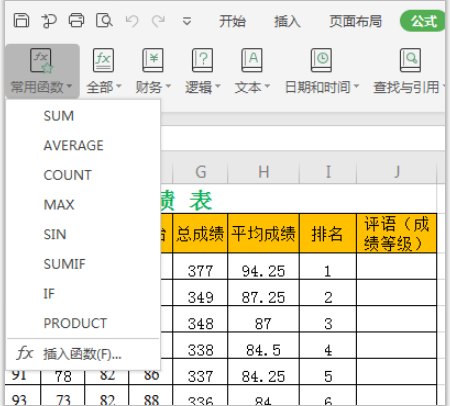Select the cell with average 84.5

(x=264, y=345)
